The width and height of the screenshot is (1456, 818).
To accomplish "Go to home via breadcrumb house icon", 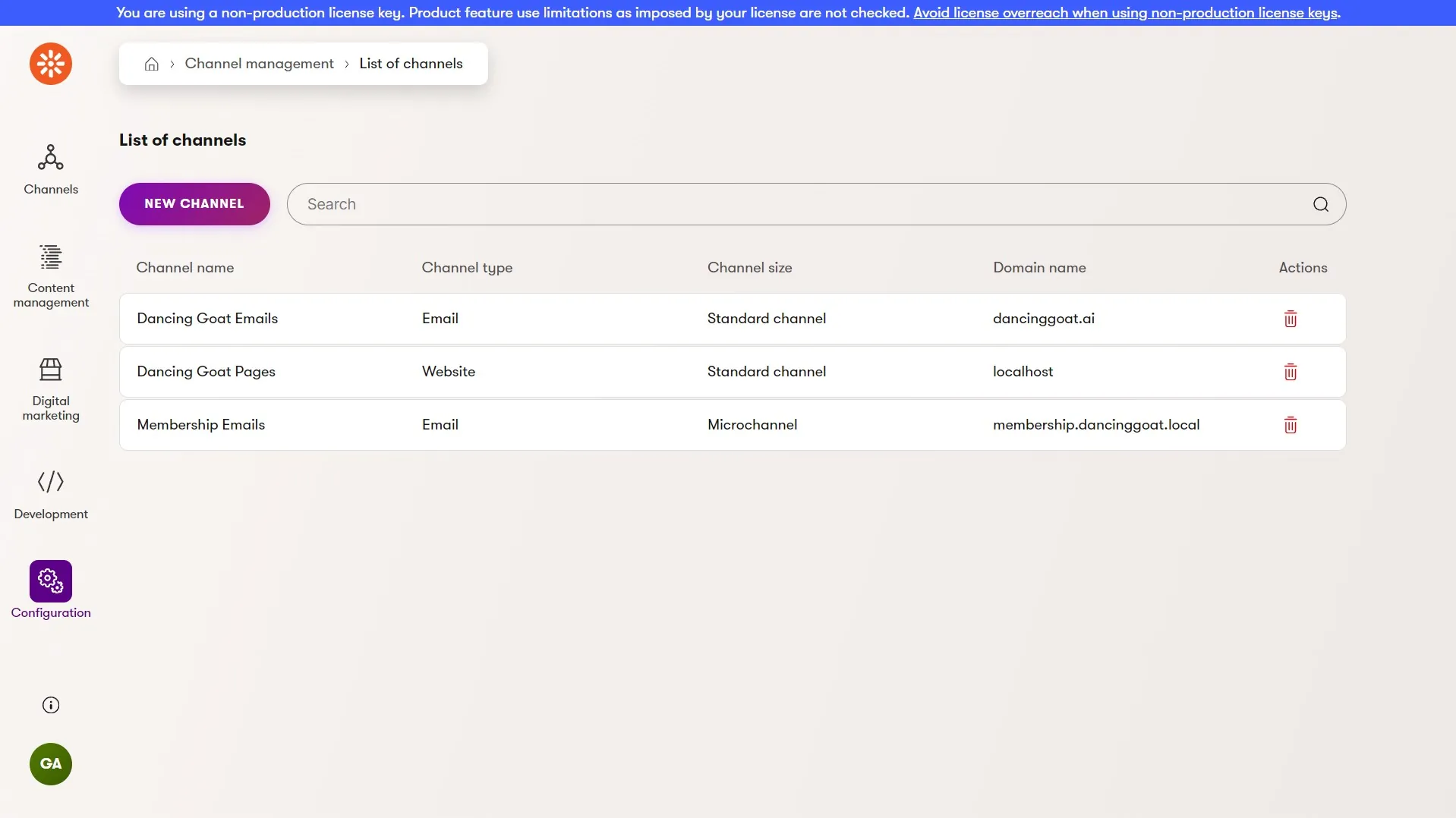I will click(152, 64).
